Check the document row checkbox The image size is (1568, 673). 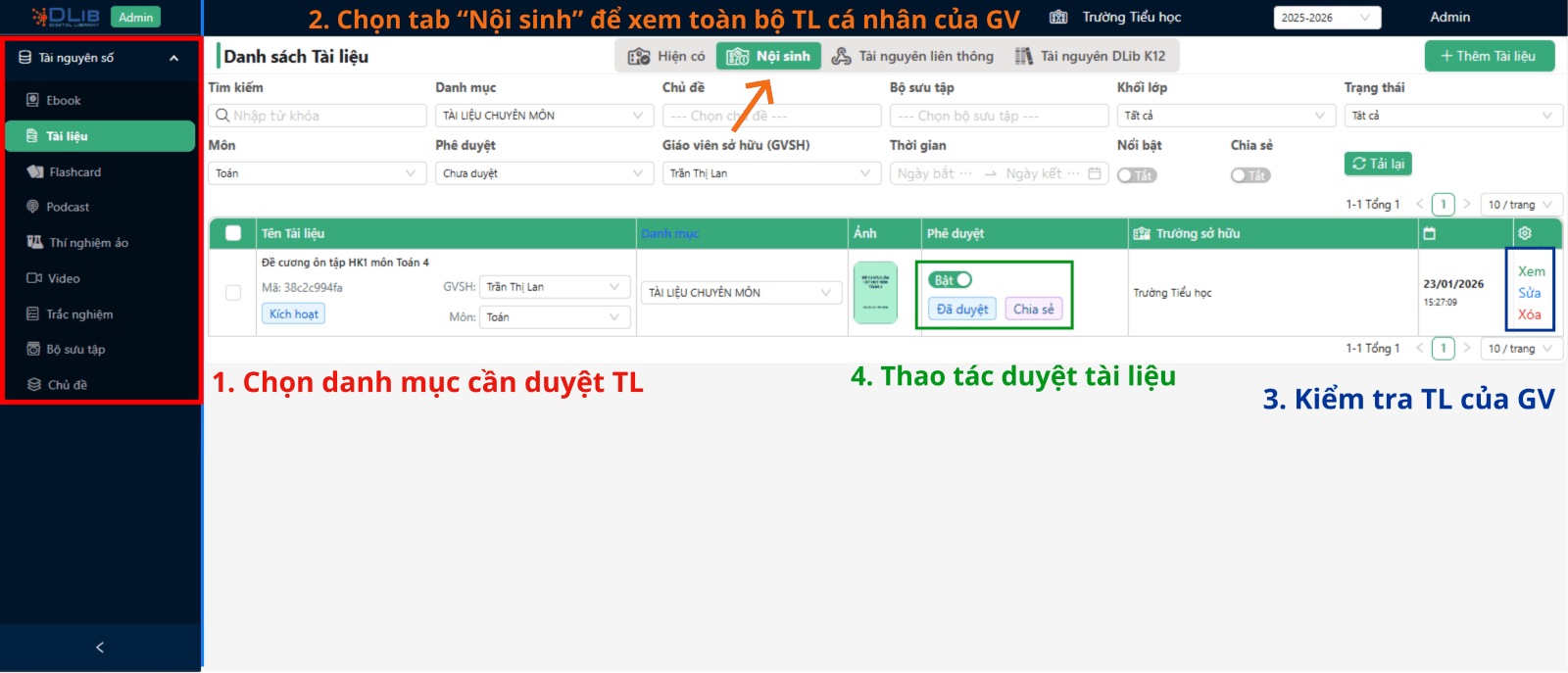point(233,293)
